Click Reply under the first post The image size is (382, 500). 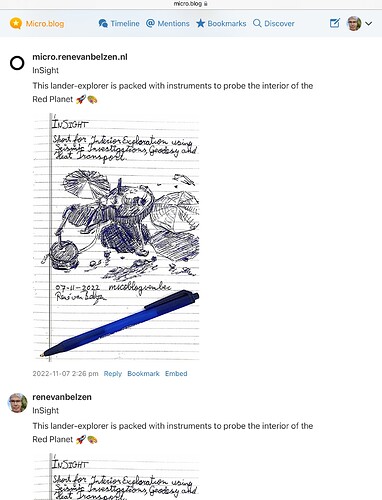[x=113, y=374]
